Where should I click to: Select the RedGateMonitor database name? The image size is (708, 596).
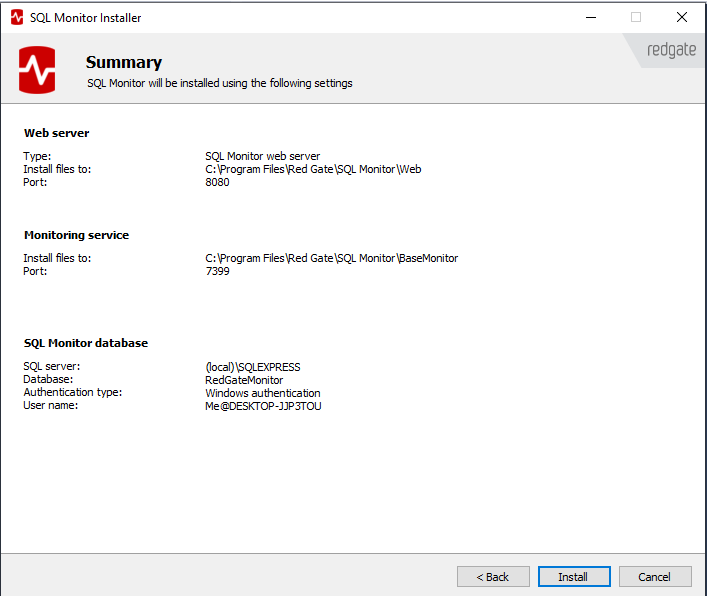[x=244, y=380]
